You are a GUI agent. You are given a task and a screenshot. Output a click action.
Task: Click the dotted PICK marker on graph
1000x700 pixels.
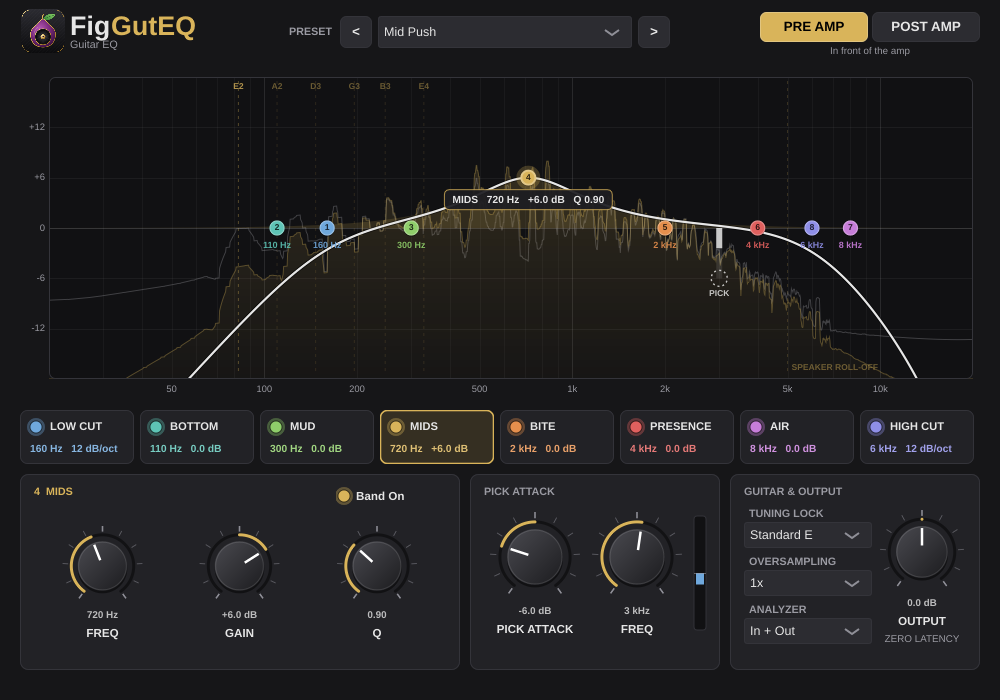coord(719,278)
